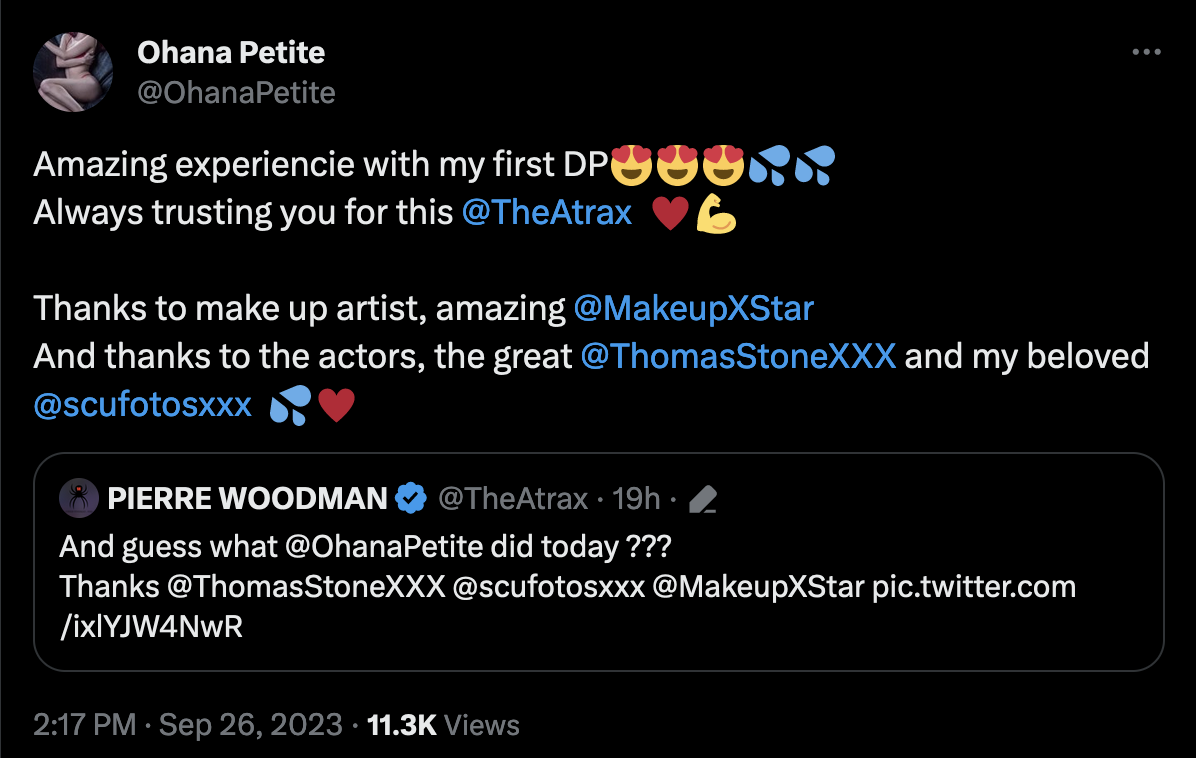Click the edited pencil icon
1196x758 pixels.
click(705, 498)
